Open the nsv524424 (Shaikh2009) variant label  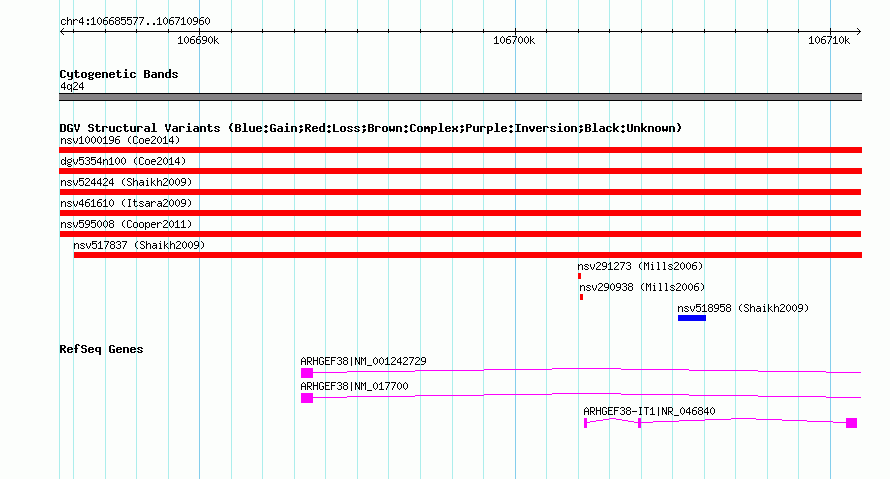126,182
